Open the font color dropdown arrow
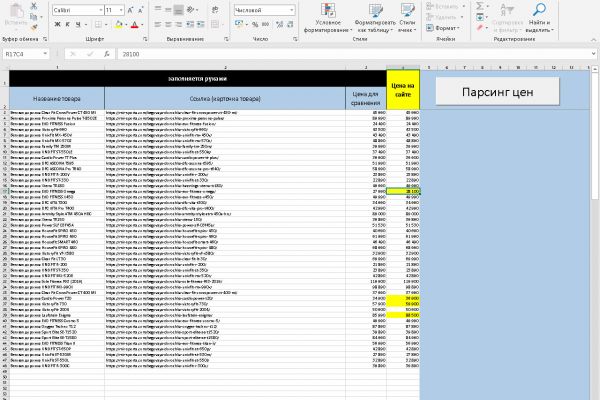The height and width of the screenshot is (400, 600). coord(142,24)
